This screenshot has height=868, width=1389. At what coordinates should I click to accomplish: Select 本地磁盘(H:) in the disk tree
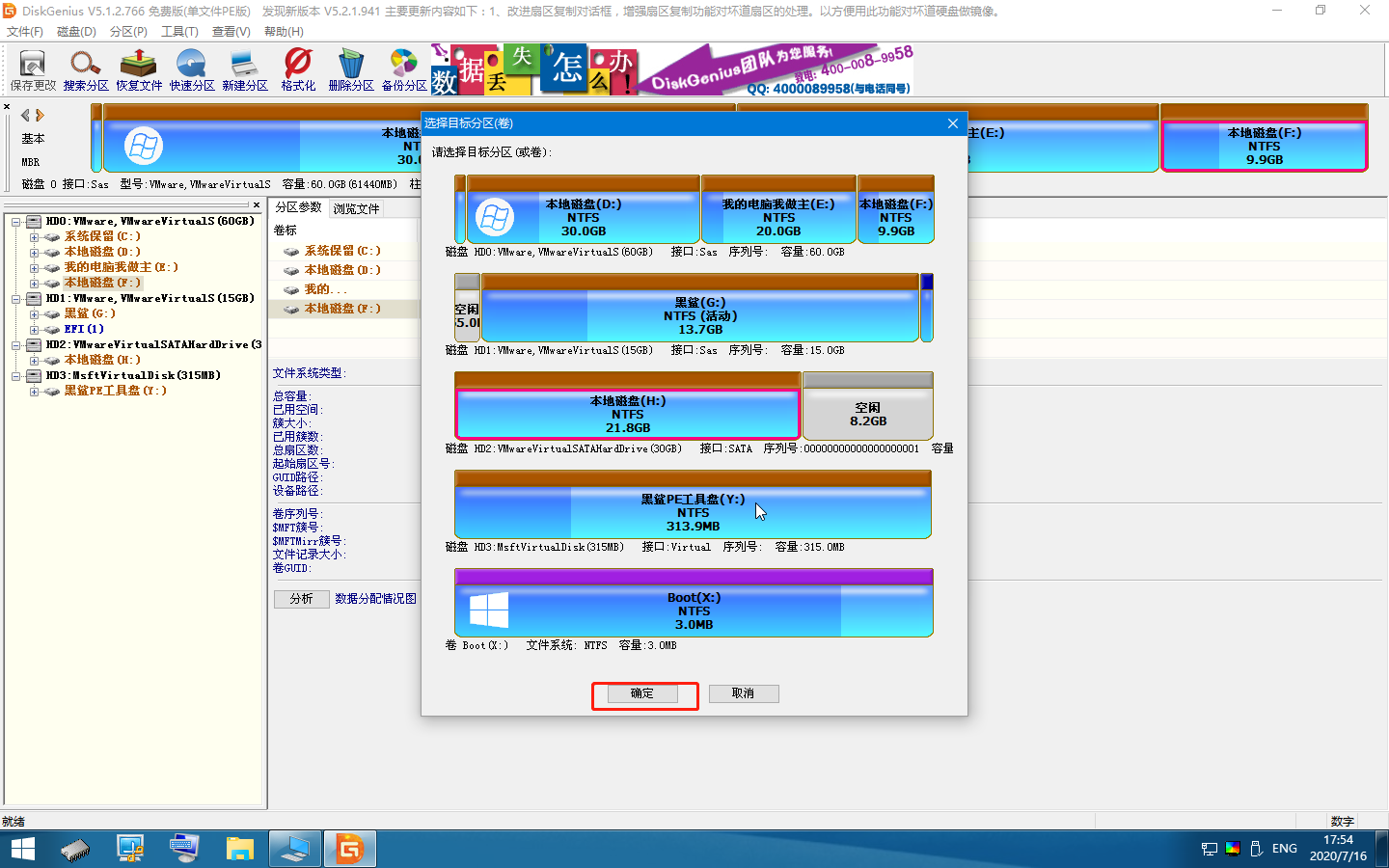[102, 361]
